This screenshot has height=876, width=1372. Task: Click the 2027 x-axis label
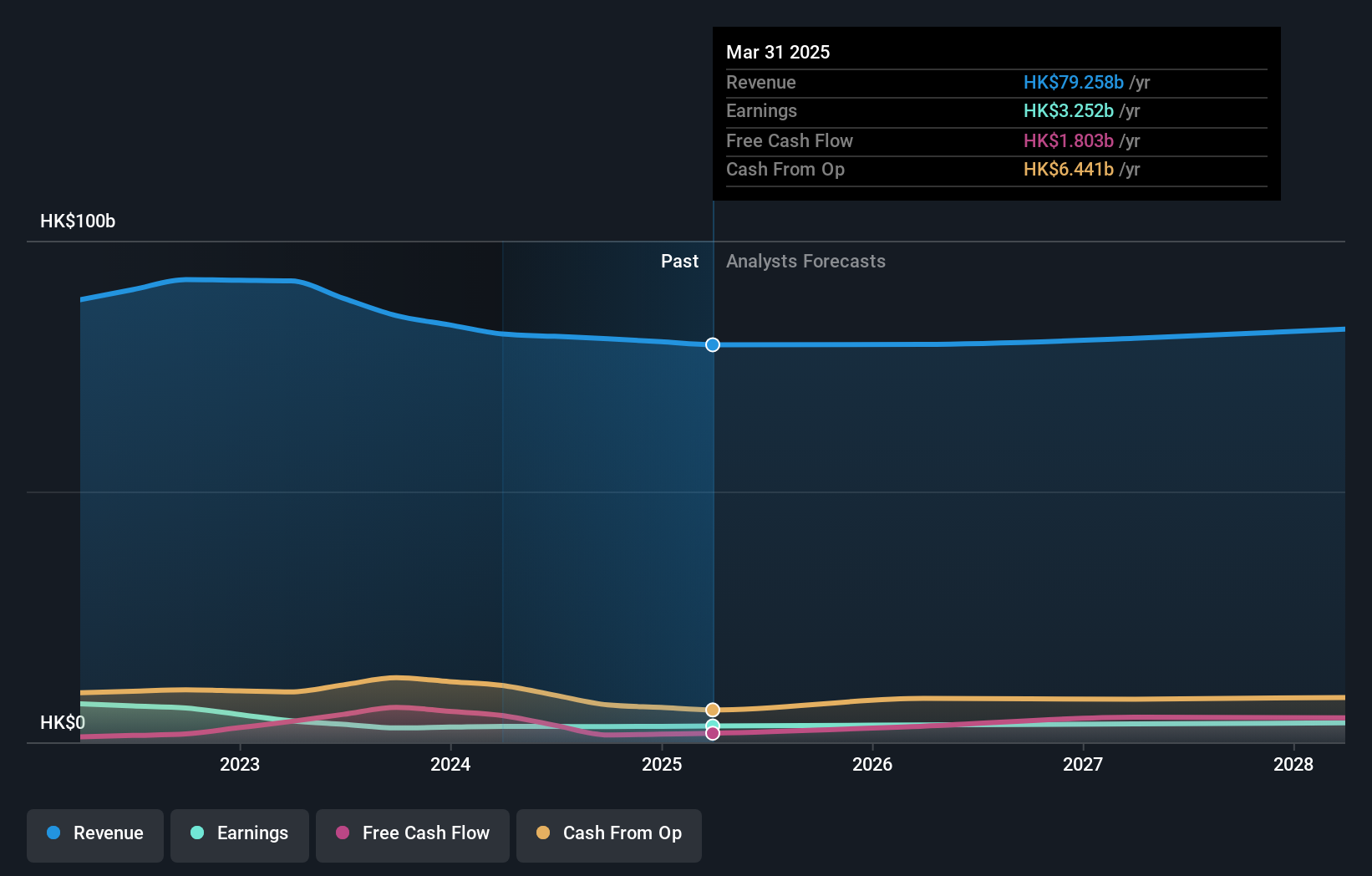pos(1083,764)
